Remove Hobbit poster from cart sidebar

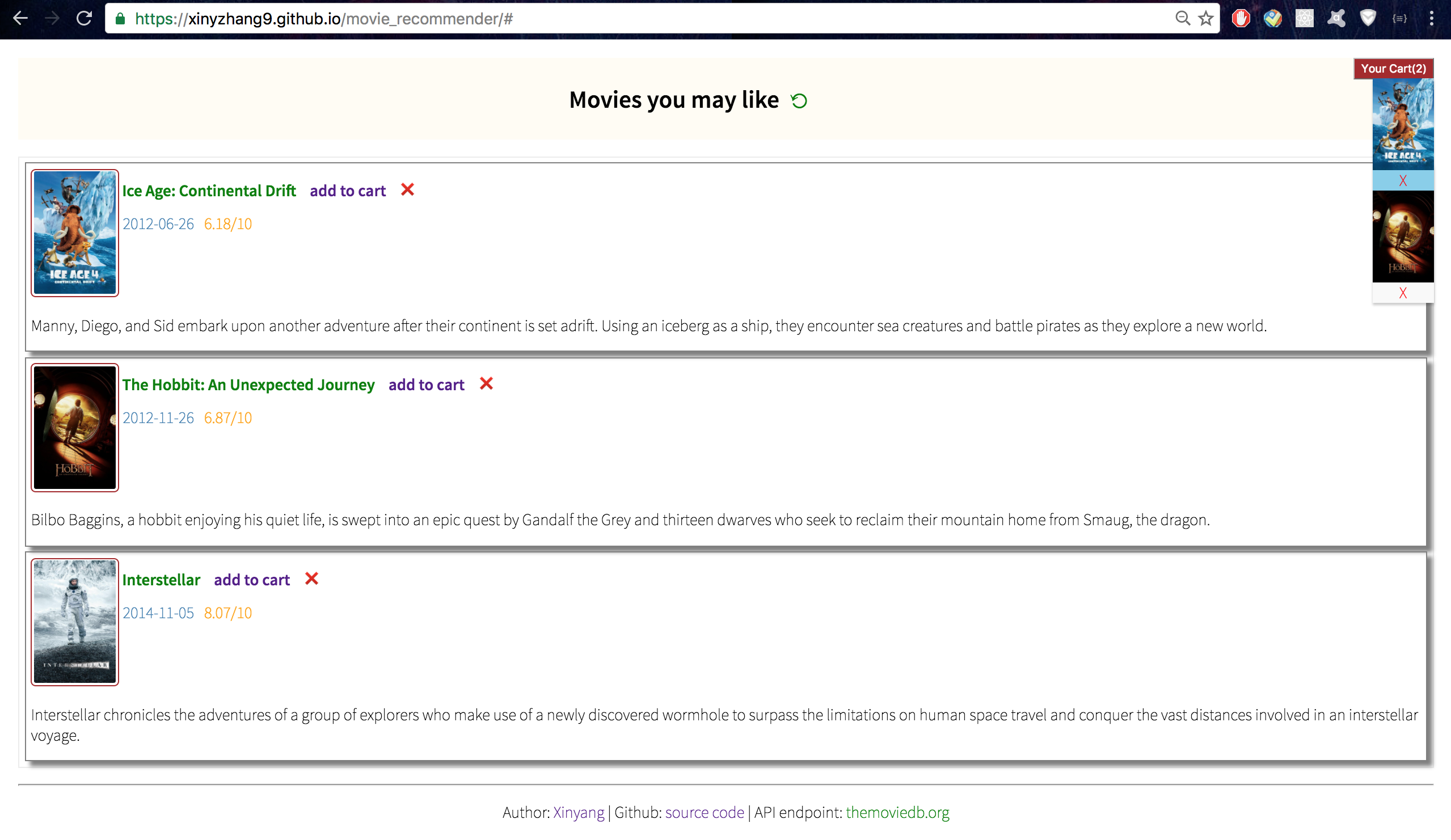pos(1402,293)
